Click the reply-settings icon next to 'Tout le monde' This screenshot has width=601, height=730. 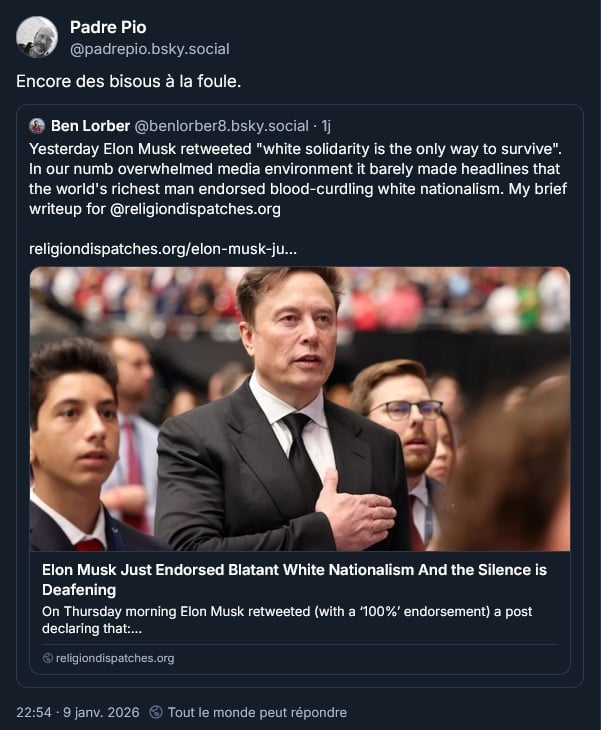click(156, 712)
